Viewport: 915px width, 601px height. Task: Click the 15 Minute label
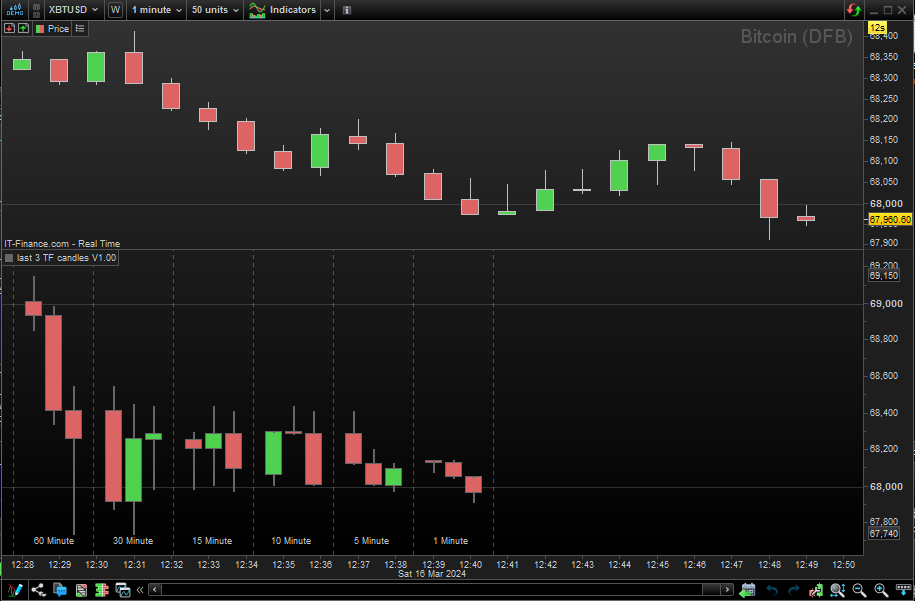pos(212,541)
